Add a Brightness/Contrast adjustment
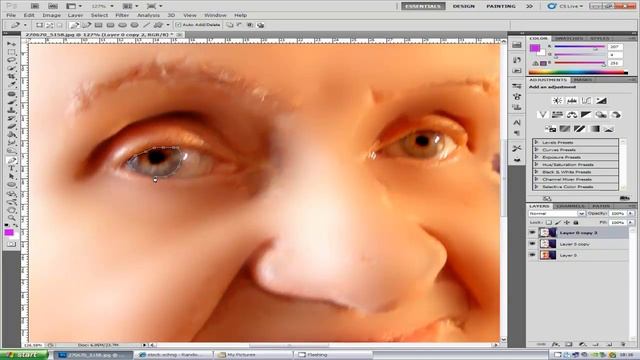 pos(557,100)
